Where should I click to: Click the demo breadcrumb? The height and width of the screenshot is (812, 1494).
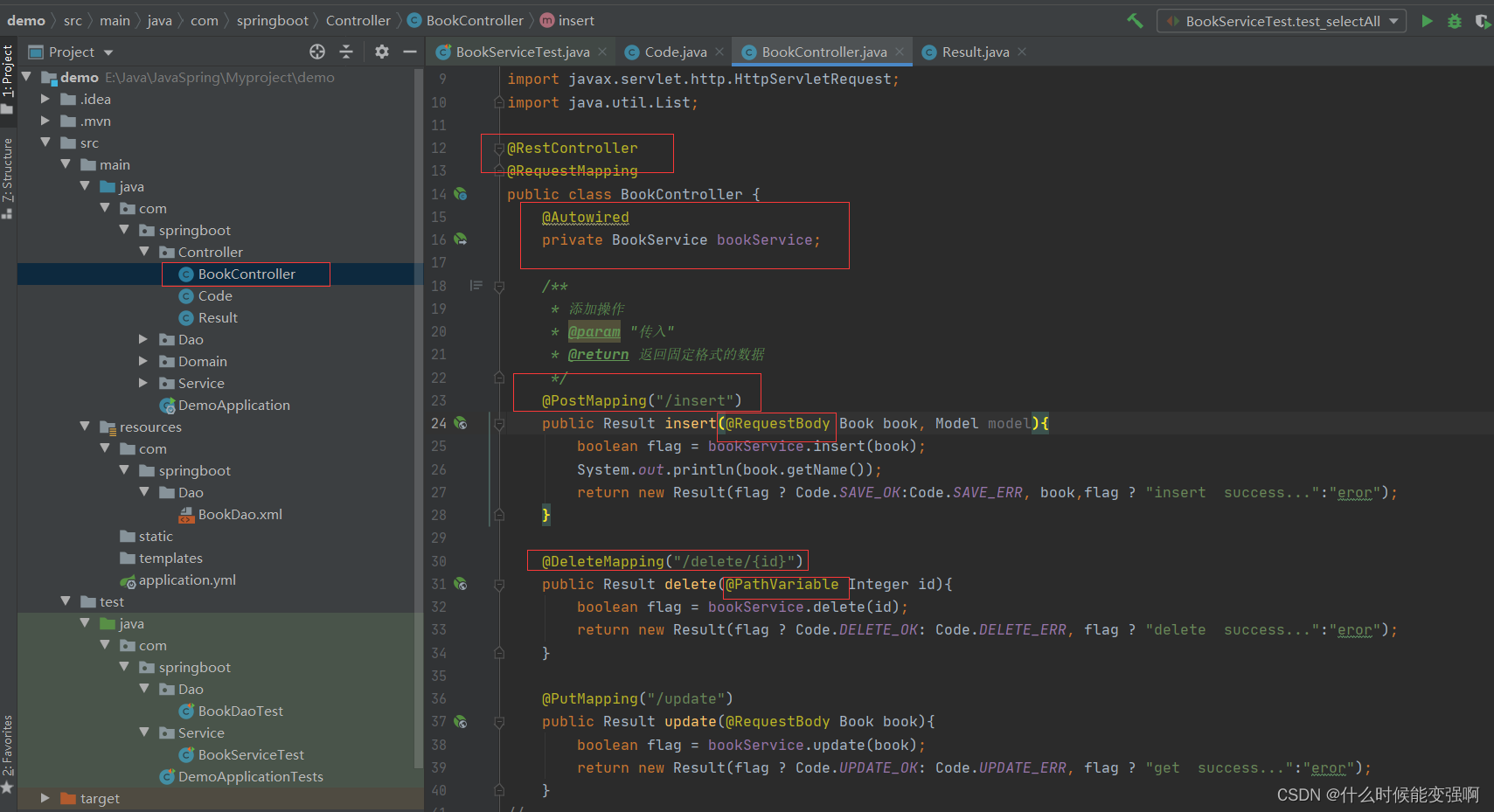(x=26, y=20)
